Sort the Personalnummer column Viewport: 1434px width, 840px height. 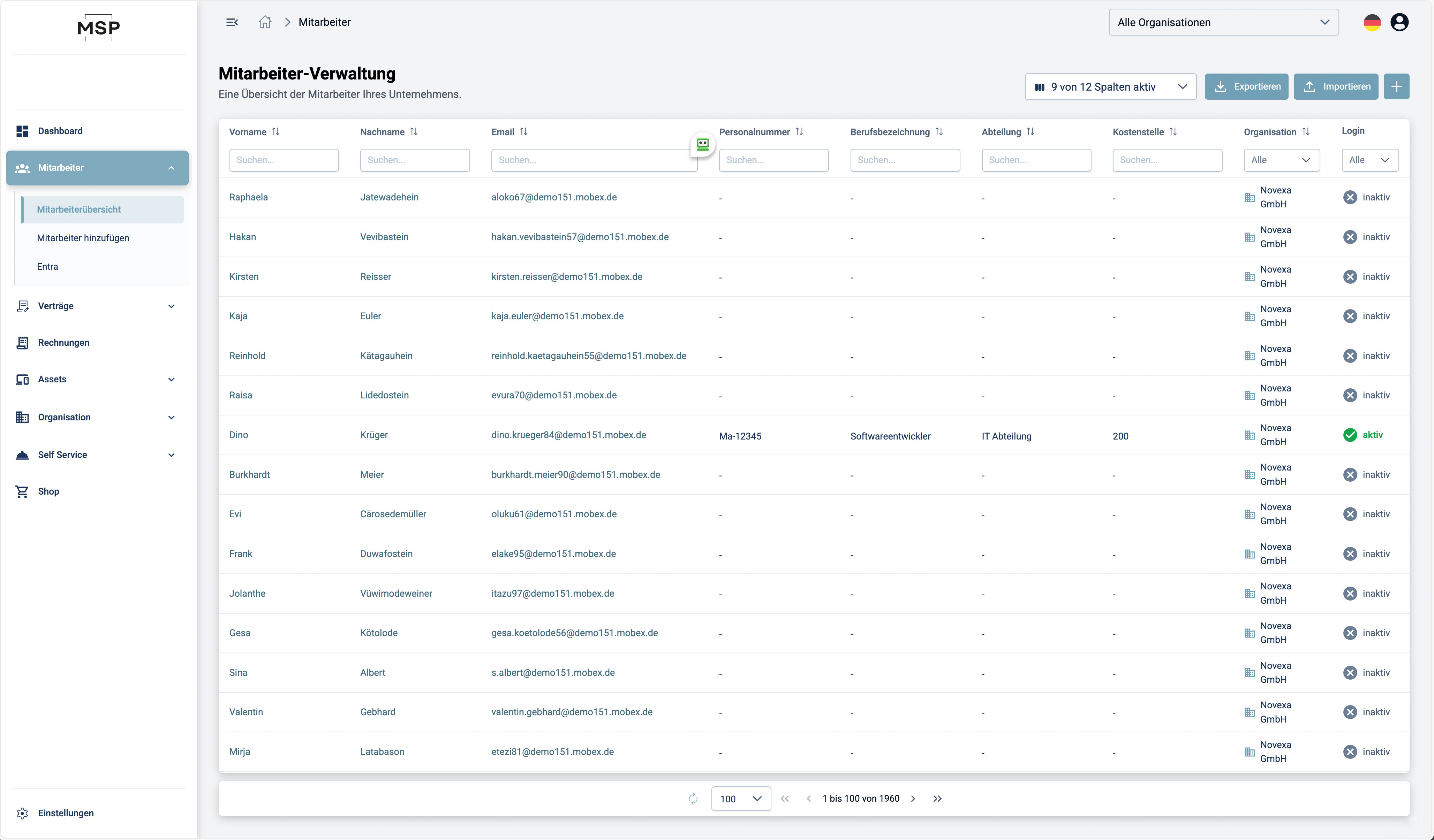pos(799,131)
